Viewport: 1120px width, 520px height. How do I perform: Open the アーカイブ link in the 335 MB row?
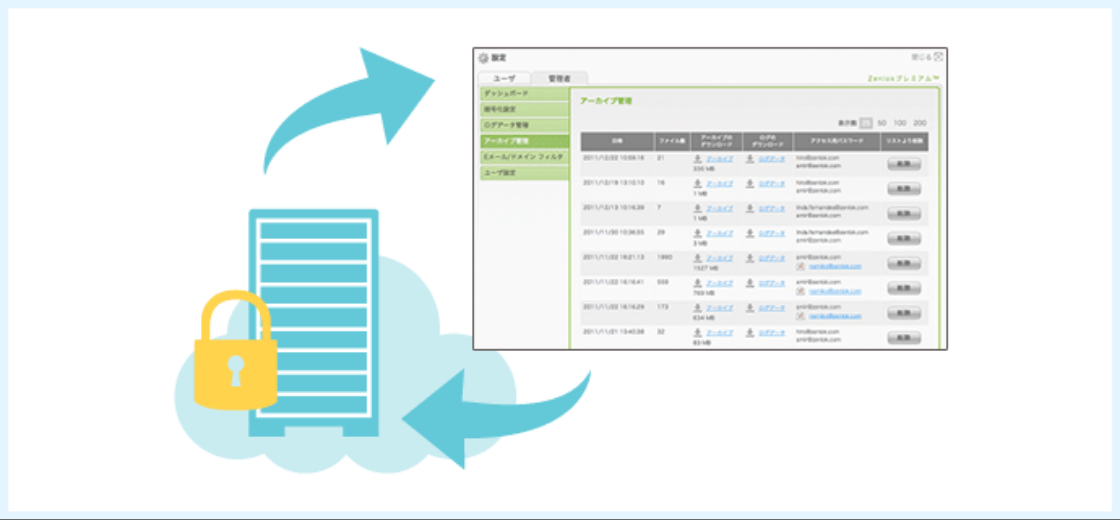(719, 159)
